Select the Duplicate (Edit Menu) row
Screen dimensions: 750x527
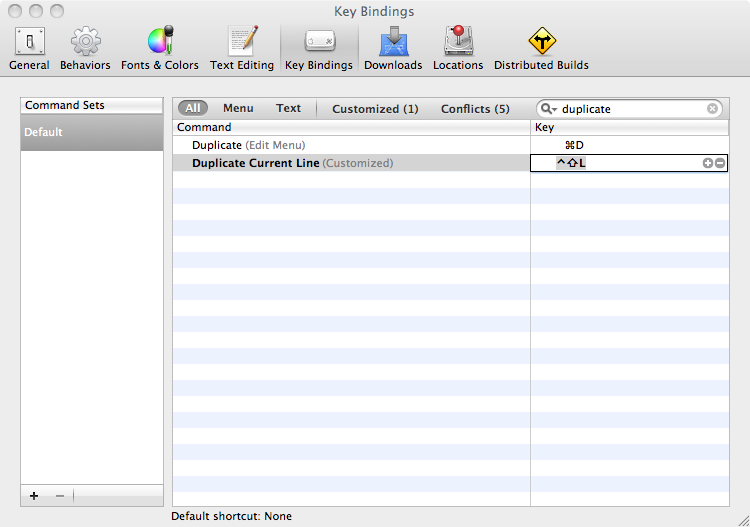(352, 145)
